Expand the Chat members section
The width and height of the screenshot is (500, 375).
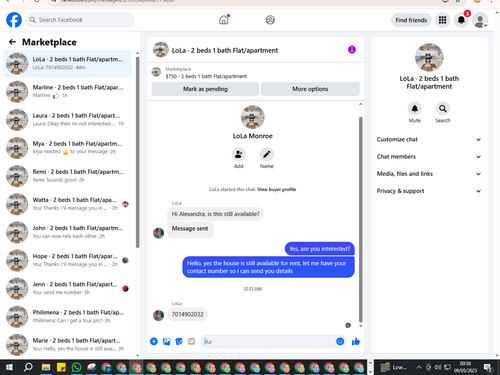429,157
